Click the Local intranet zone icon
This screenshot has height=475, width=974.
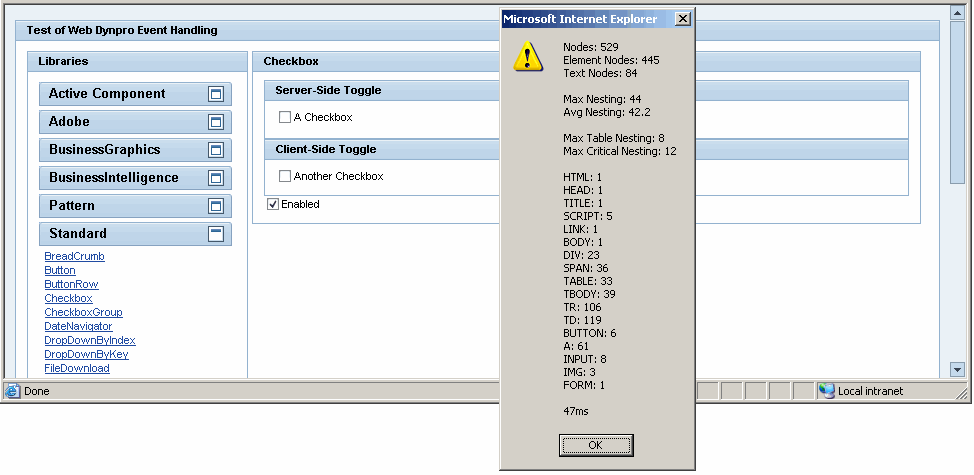826,391
